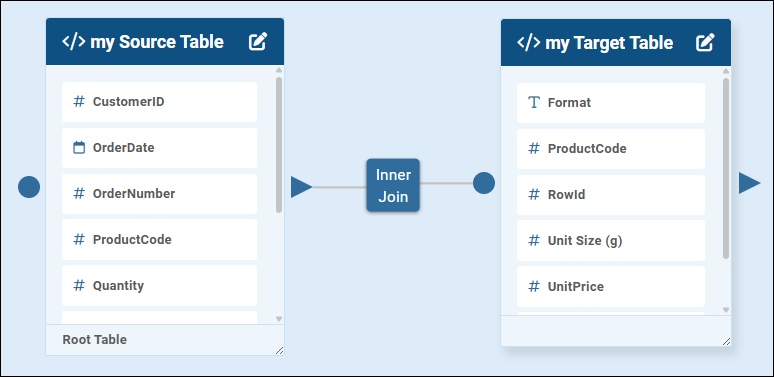Click the text type icon next to Format

coord(534,103)
